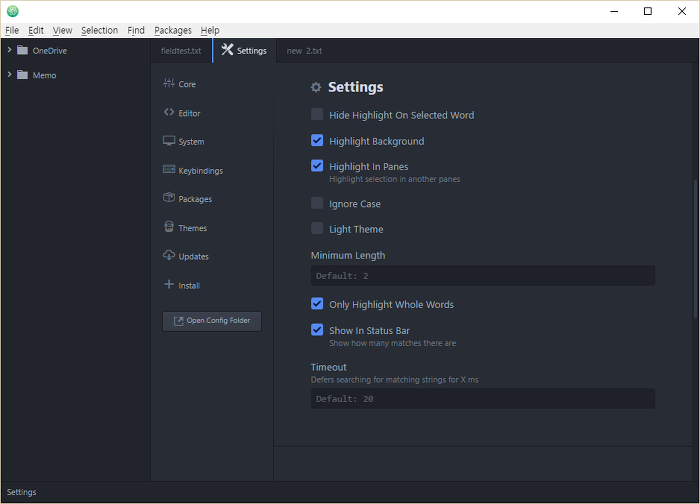Click the Core sliders icon
The height and width of the screenshot is (504, 700).
[x=169, y=83]
